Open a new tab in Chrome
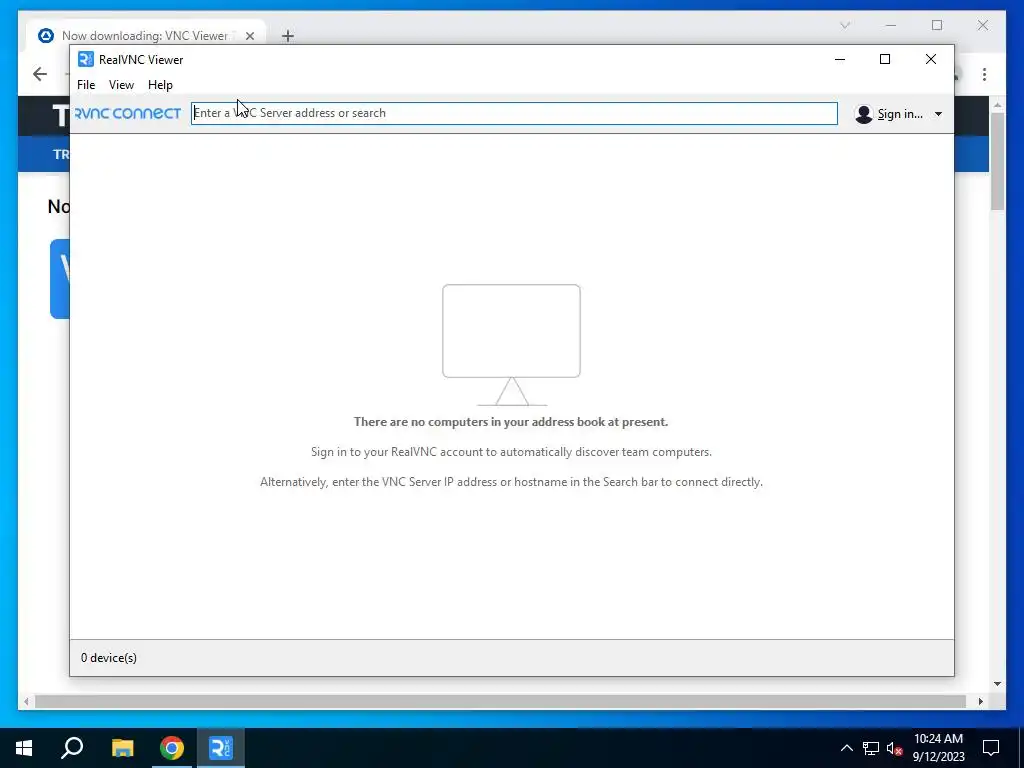Screen dimensions: 1024x768 [x=288, y=36]
